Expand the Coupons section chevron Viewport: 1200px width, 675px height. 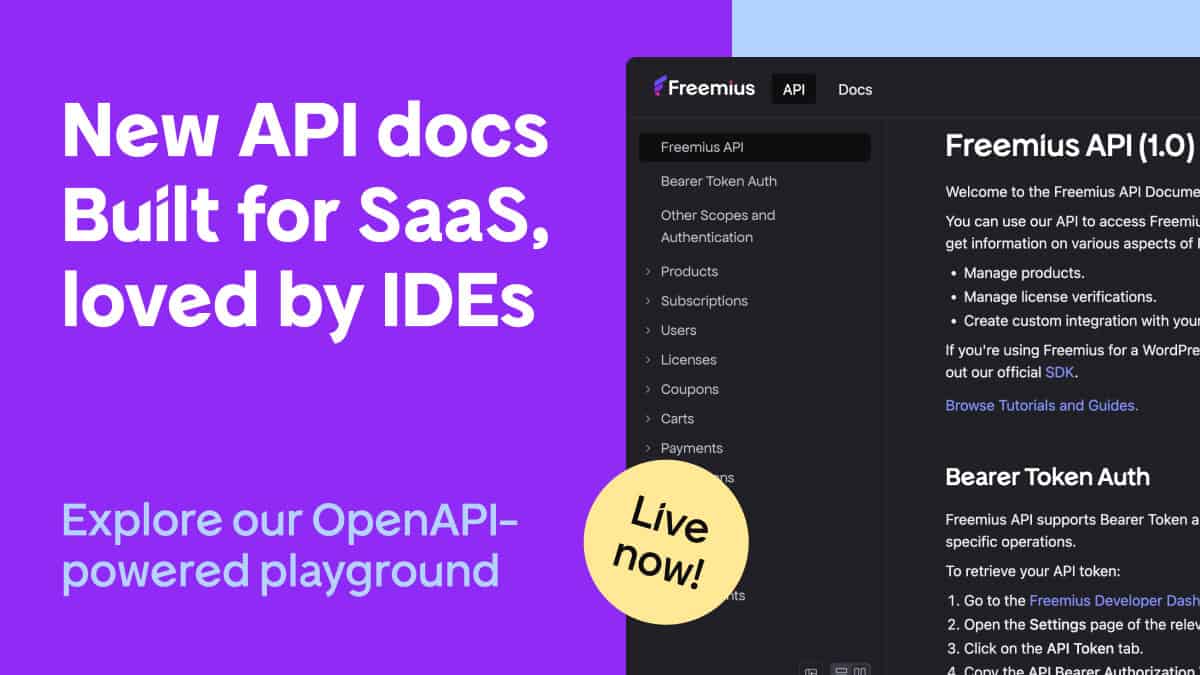pos(648,389)
